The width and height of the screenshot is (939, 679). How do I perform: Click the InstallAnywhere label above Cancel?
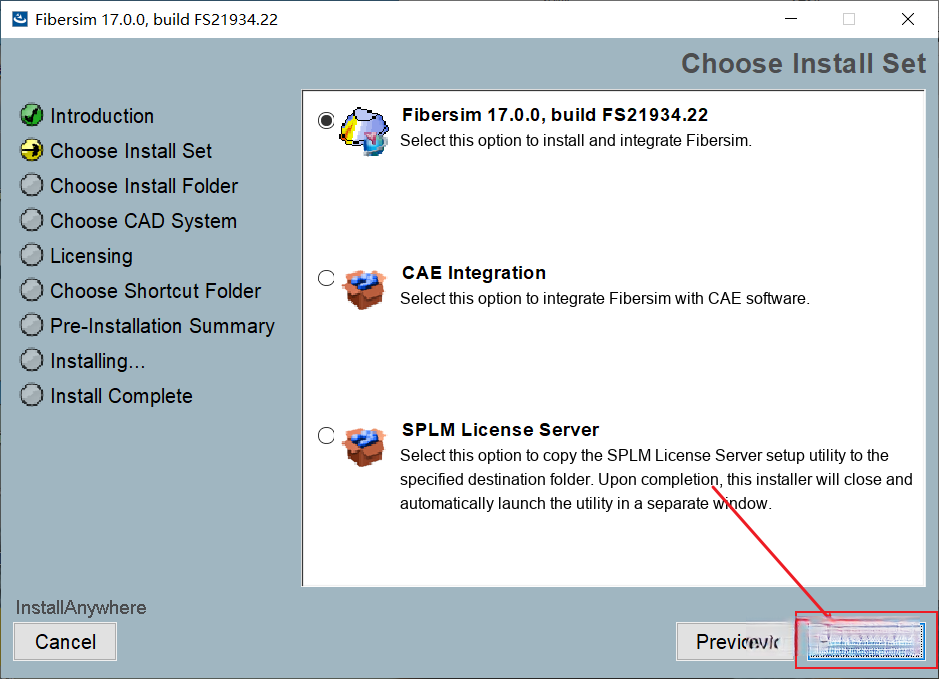click(x=81, y=607)
